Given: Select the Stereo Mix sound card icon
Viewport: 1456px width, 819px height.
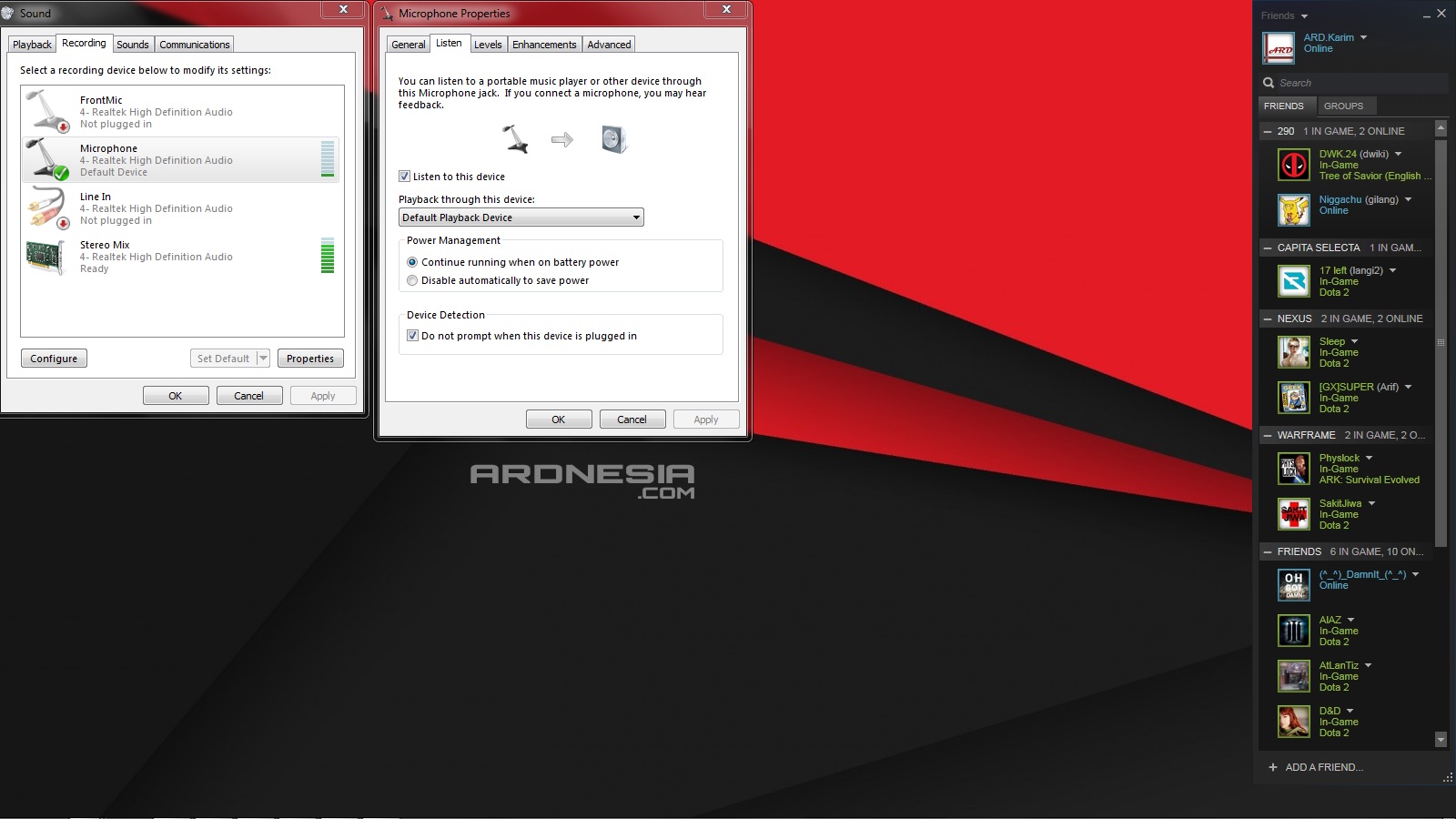Looking at the screenshot, I should pos(45,257).
